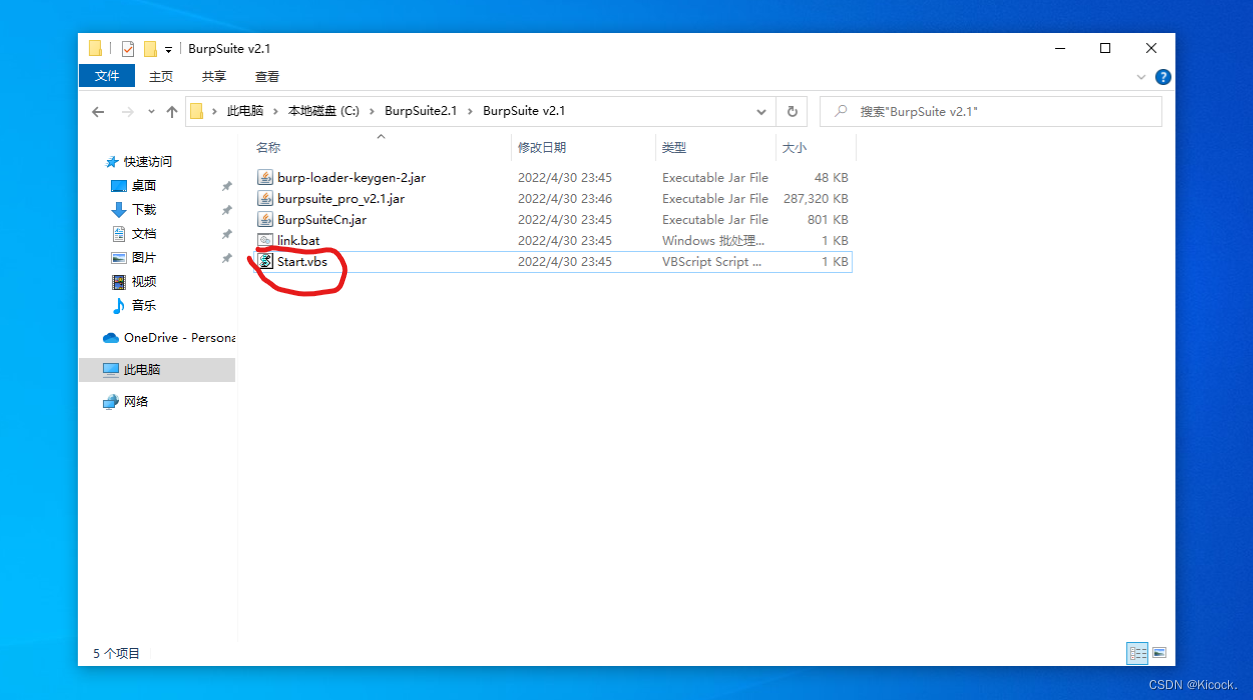
Task: Click the Refresh button beside the address bar
Action: coord(792,111)
